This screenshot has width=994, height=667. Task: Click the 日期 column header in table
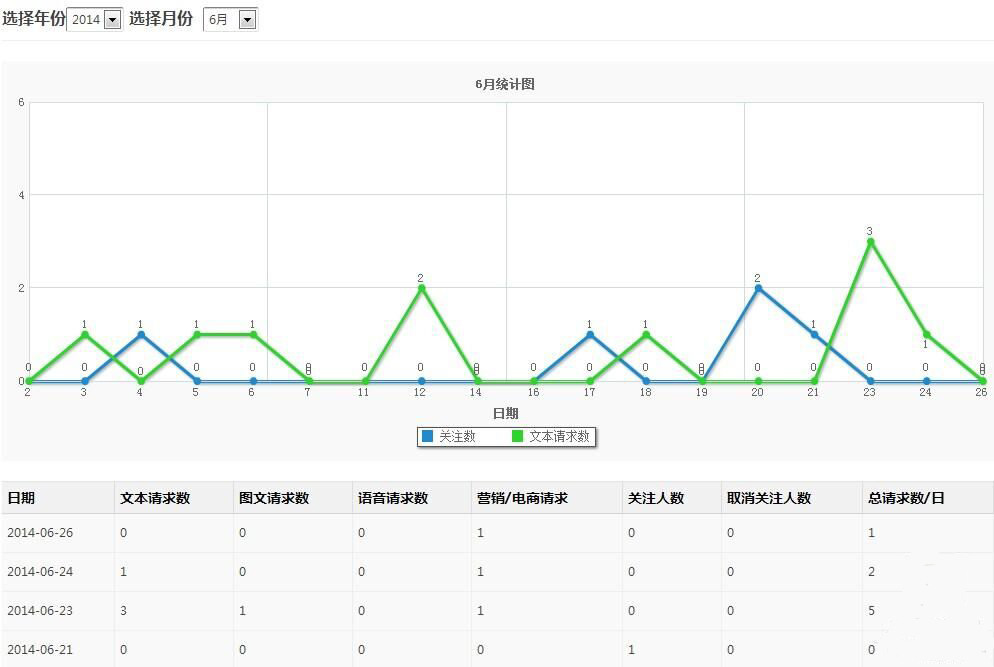21,498
